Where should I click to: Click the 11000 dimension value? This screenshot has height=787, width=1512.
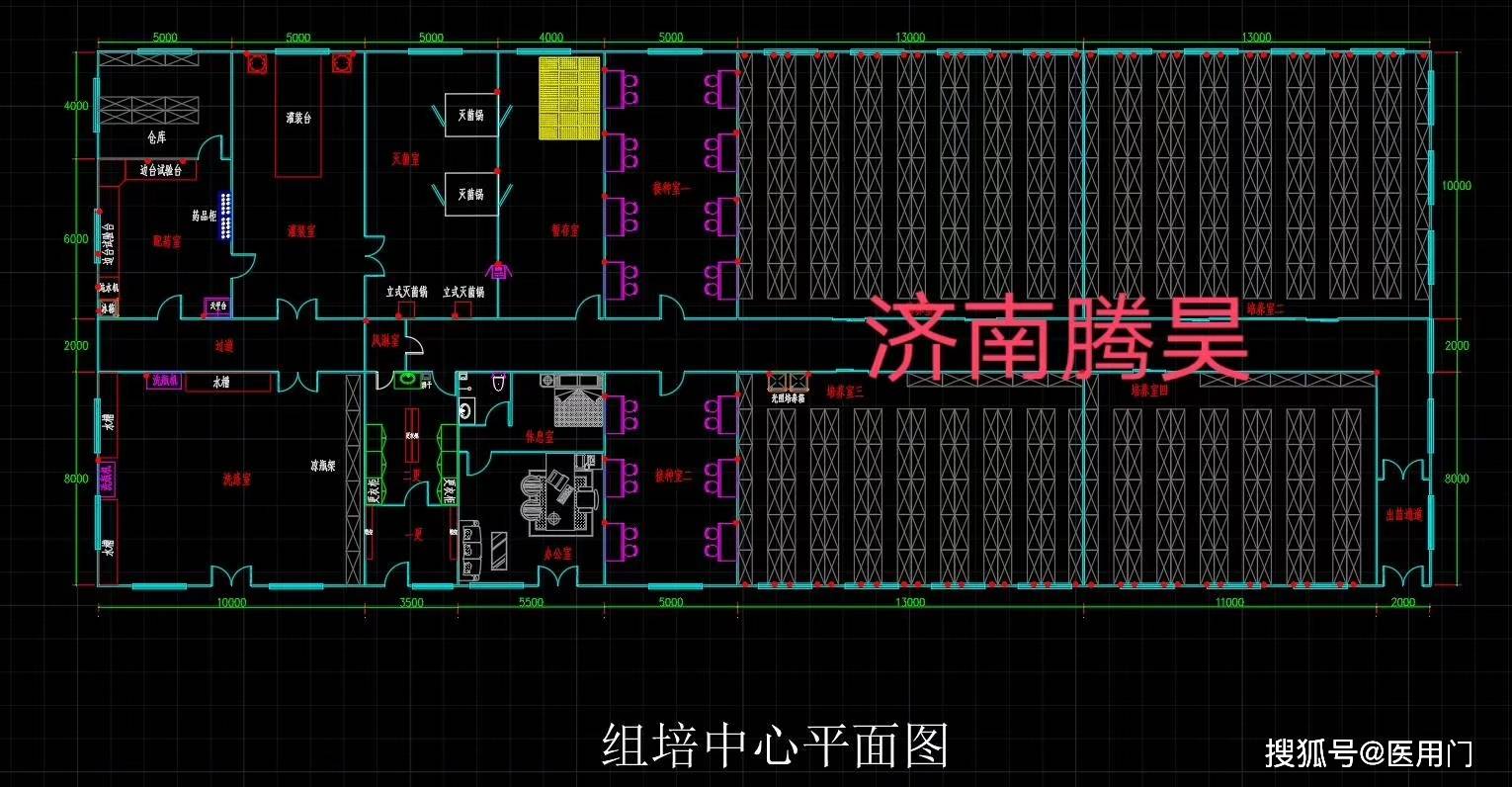(x=1229, y=602)
